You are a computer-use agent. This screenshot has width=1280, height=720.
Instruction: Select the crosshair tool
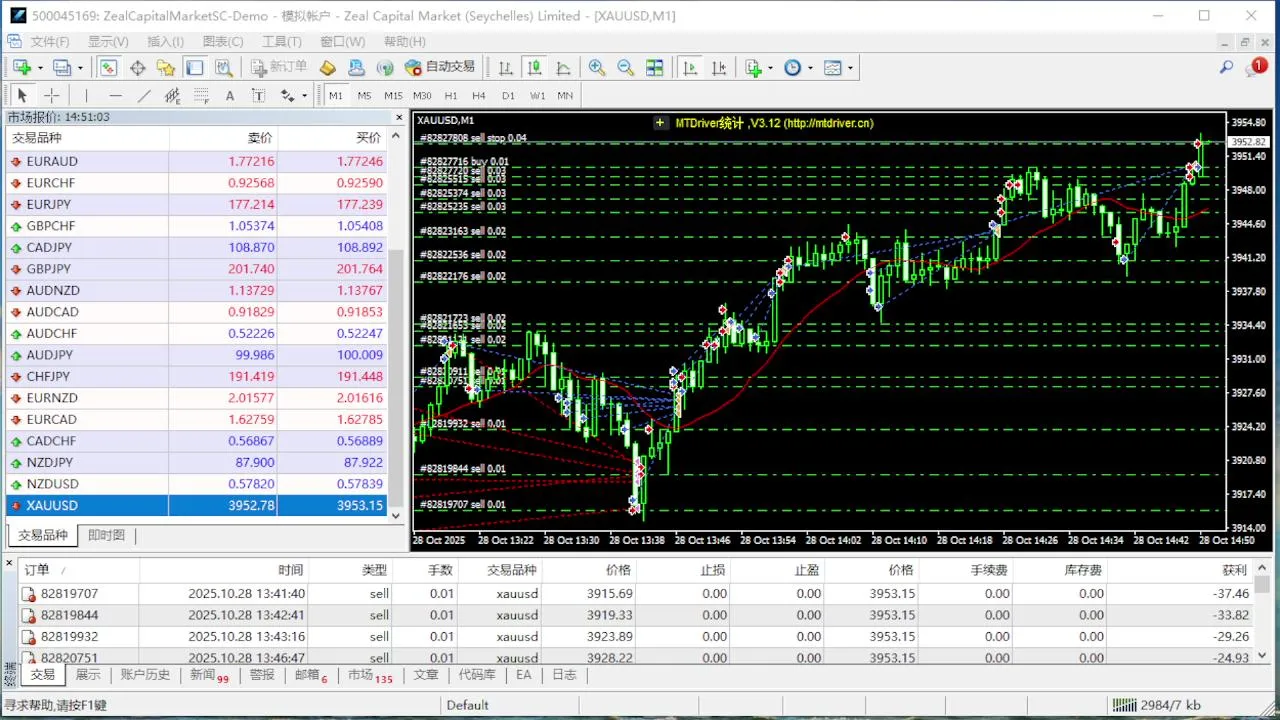tap(51, 95)
